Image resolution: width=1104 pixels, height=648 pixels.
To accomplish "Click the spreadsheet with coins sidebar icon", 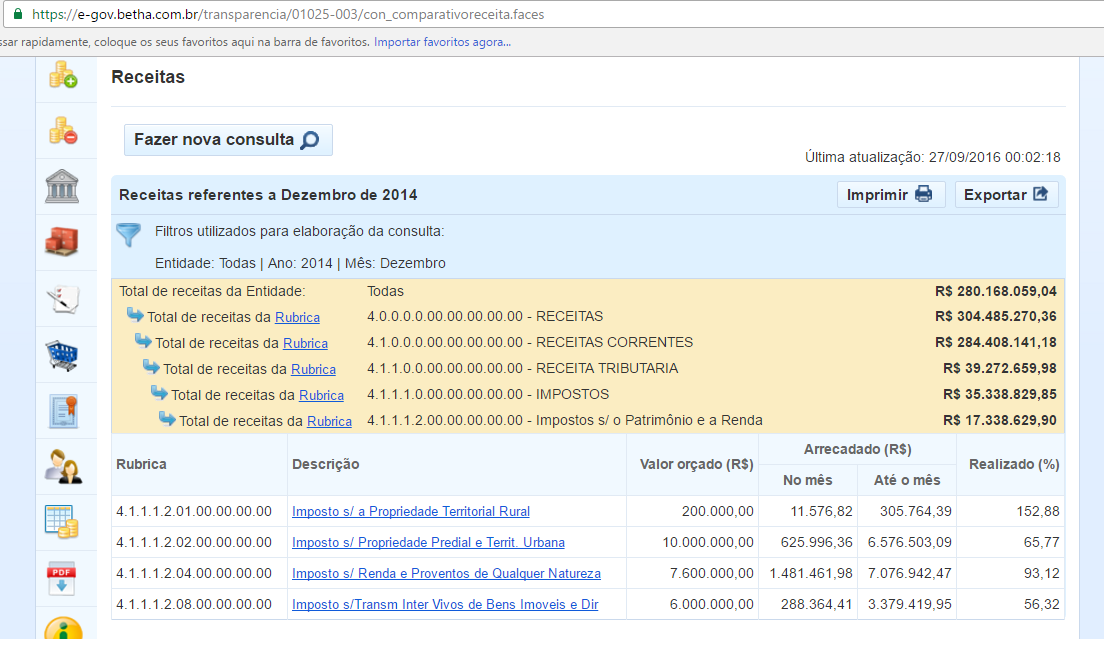I will [x=63, y=521].
